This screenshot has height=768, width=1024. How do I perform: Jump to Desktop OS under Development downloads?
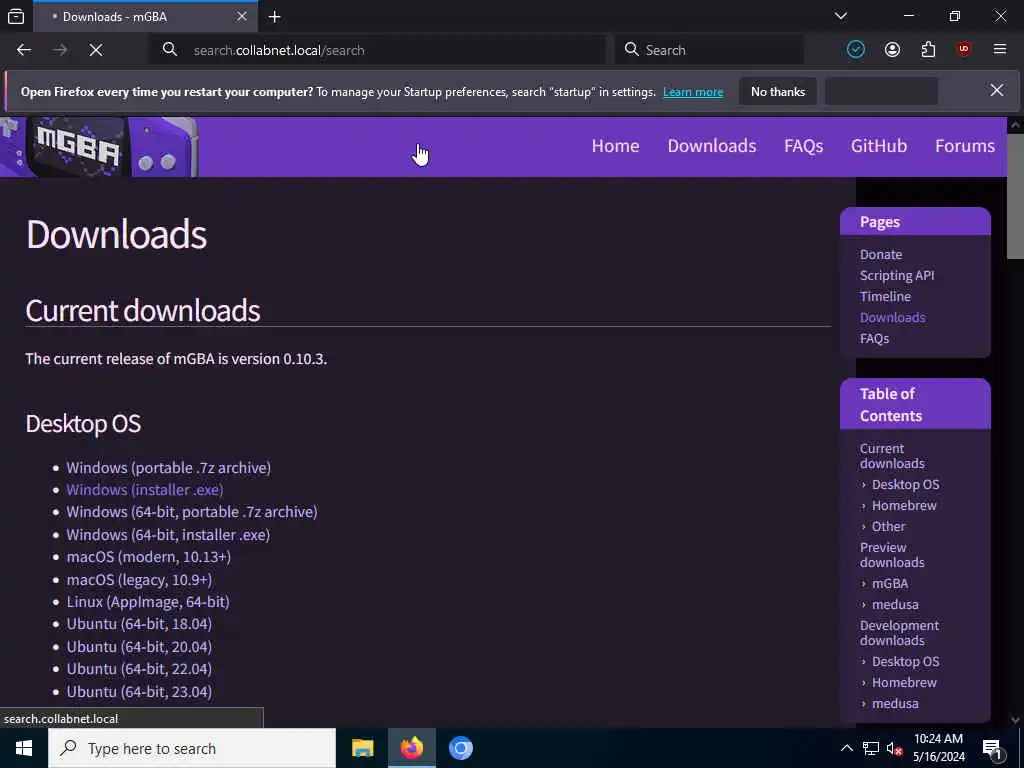(x=905, y=662)
